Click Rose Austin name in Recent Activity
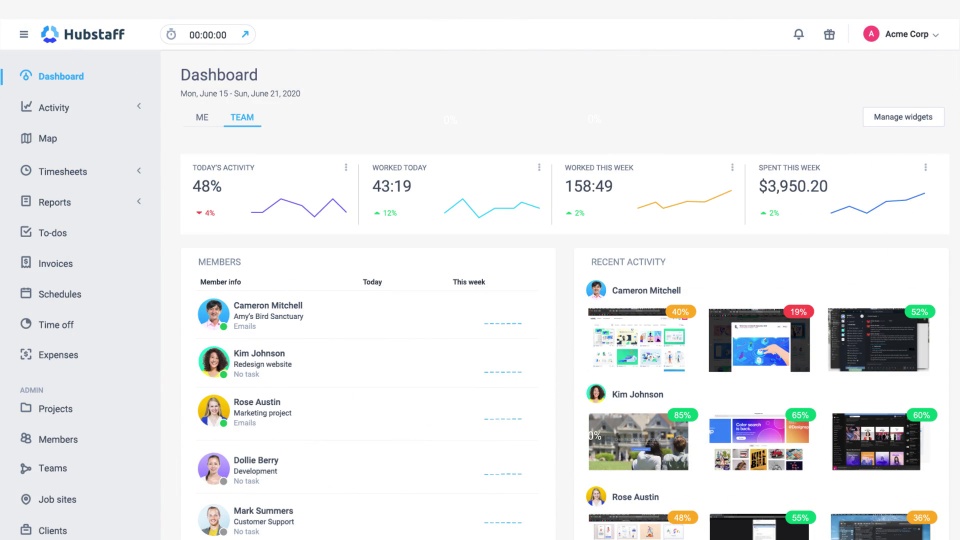This screenshot has width=960, height=540. [x=636, y=497]
